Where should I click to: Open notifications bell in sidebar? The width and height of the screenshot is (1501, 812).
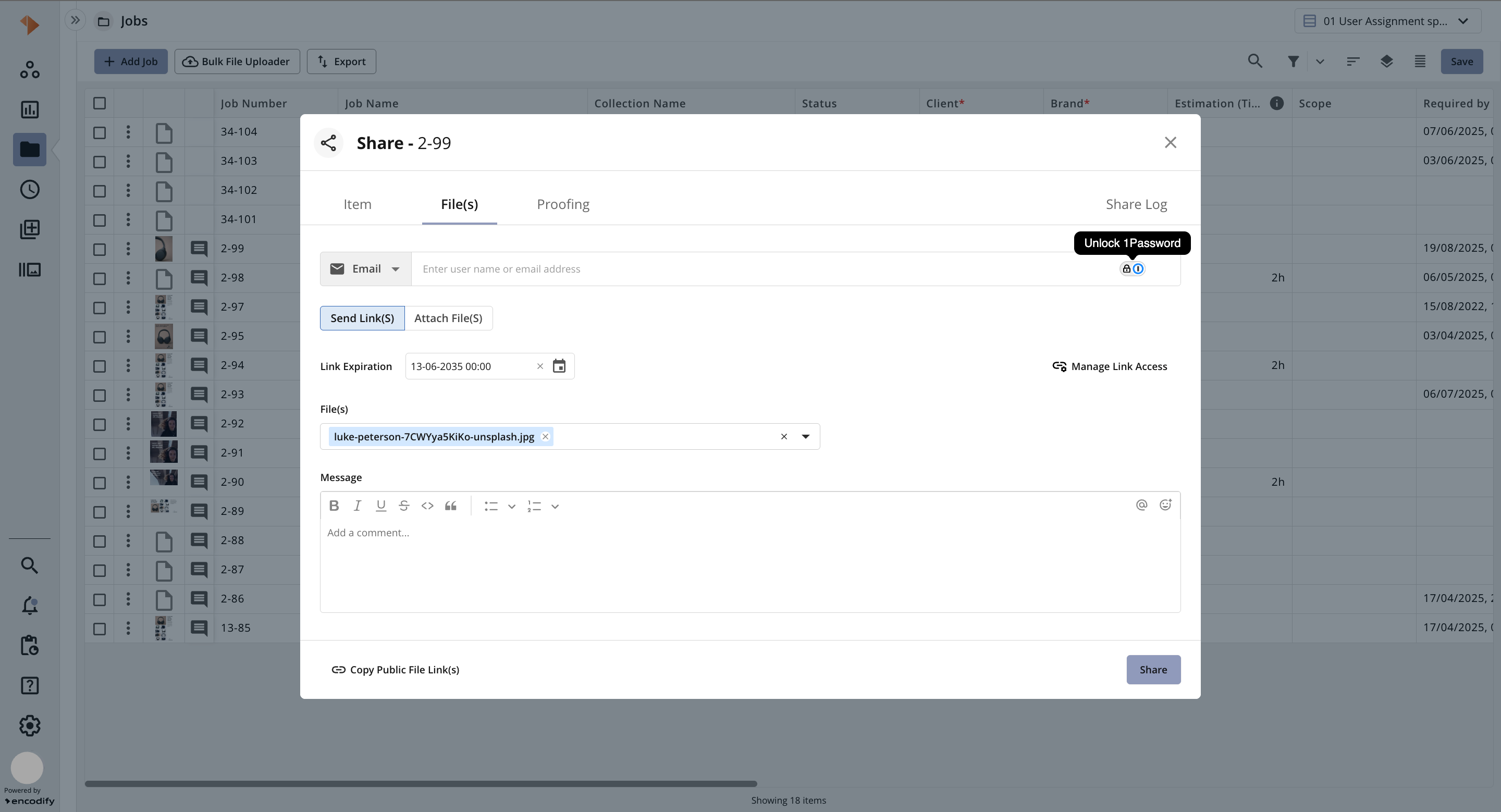(30, 606)
